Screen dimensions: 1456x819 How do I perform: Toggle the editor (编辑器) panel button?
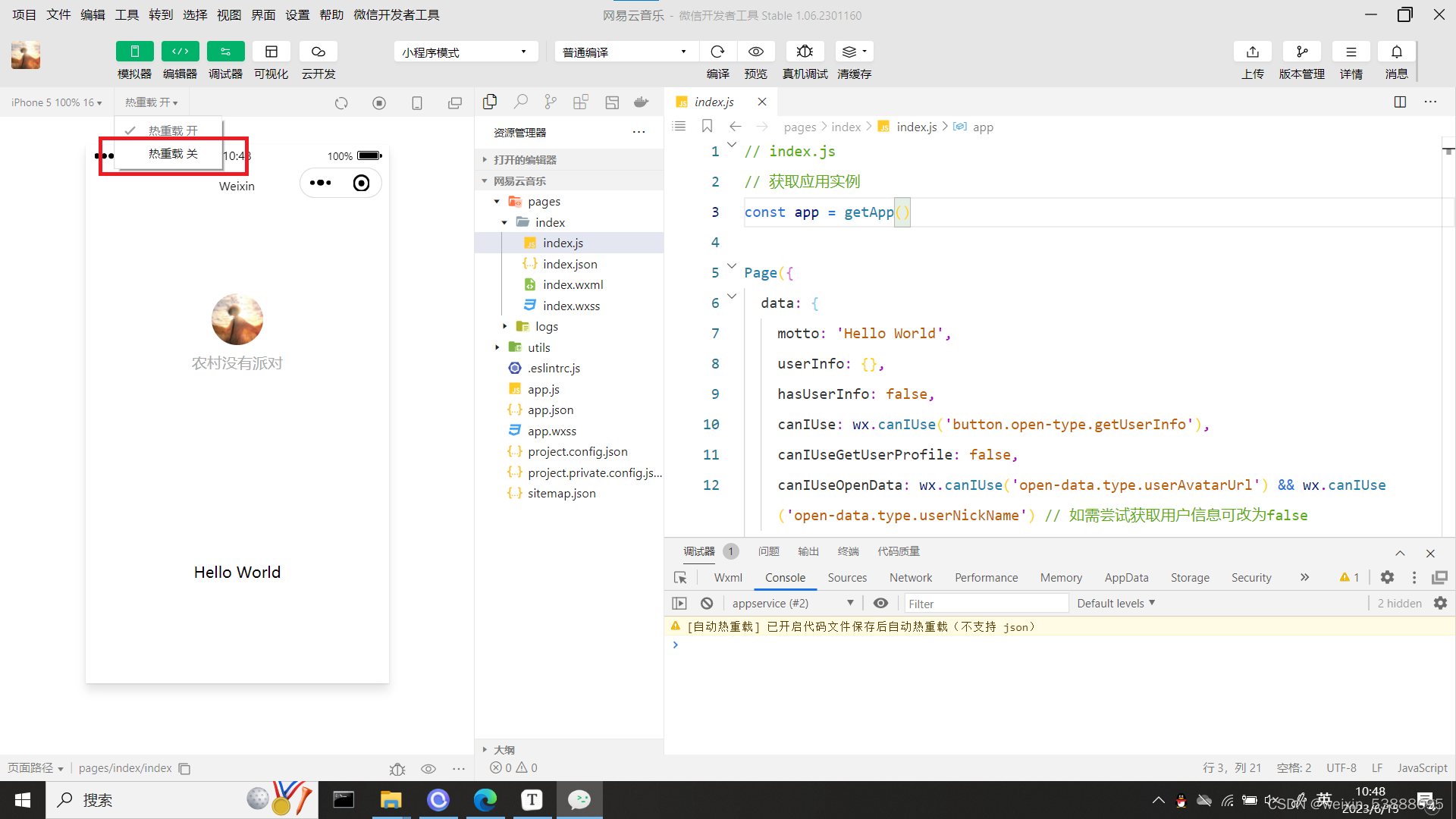(x=180, y=52)
